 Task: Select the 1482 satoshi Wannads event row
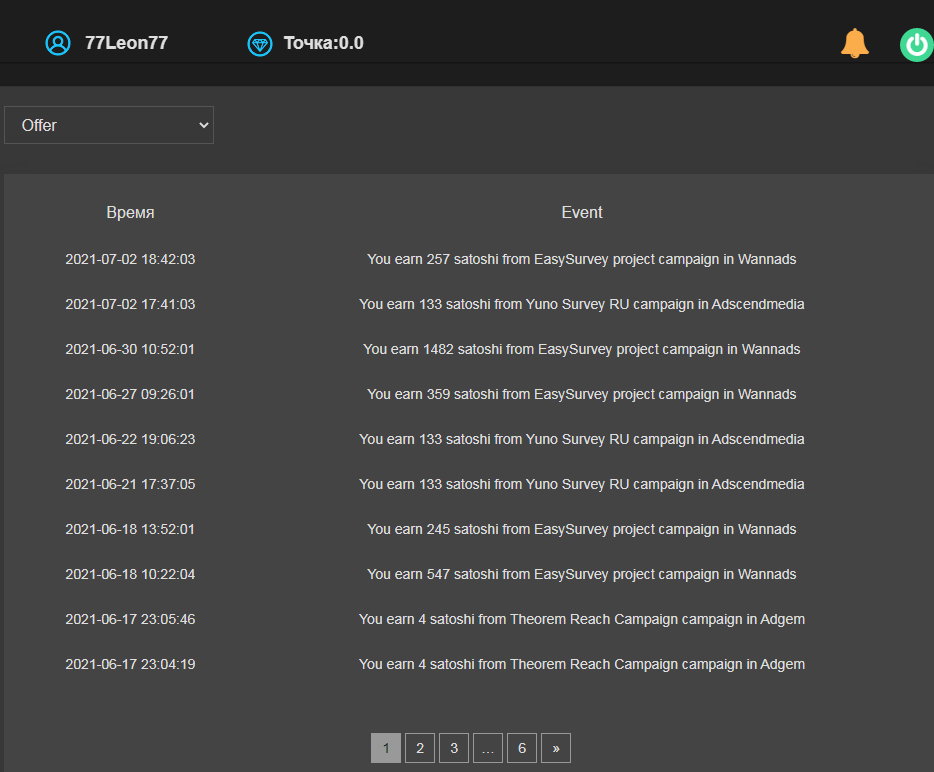467,349
